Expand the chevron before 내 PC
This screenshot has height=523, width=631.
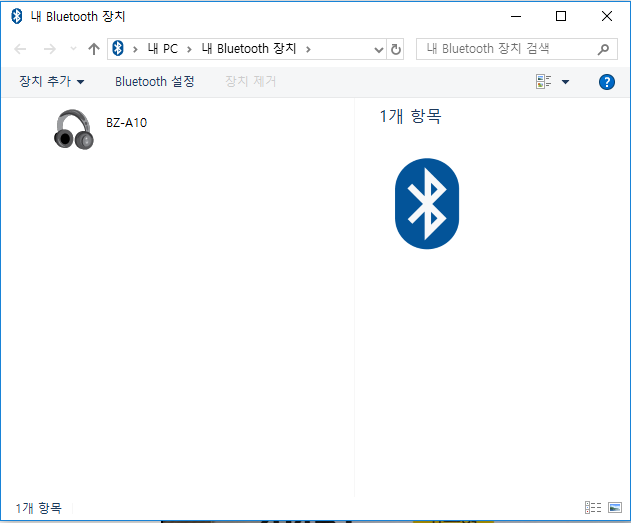click(135, 49)
